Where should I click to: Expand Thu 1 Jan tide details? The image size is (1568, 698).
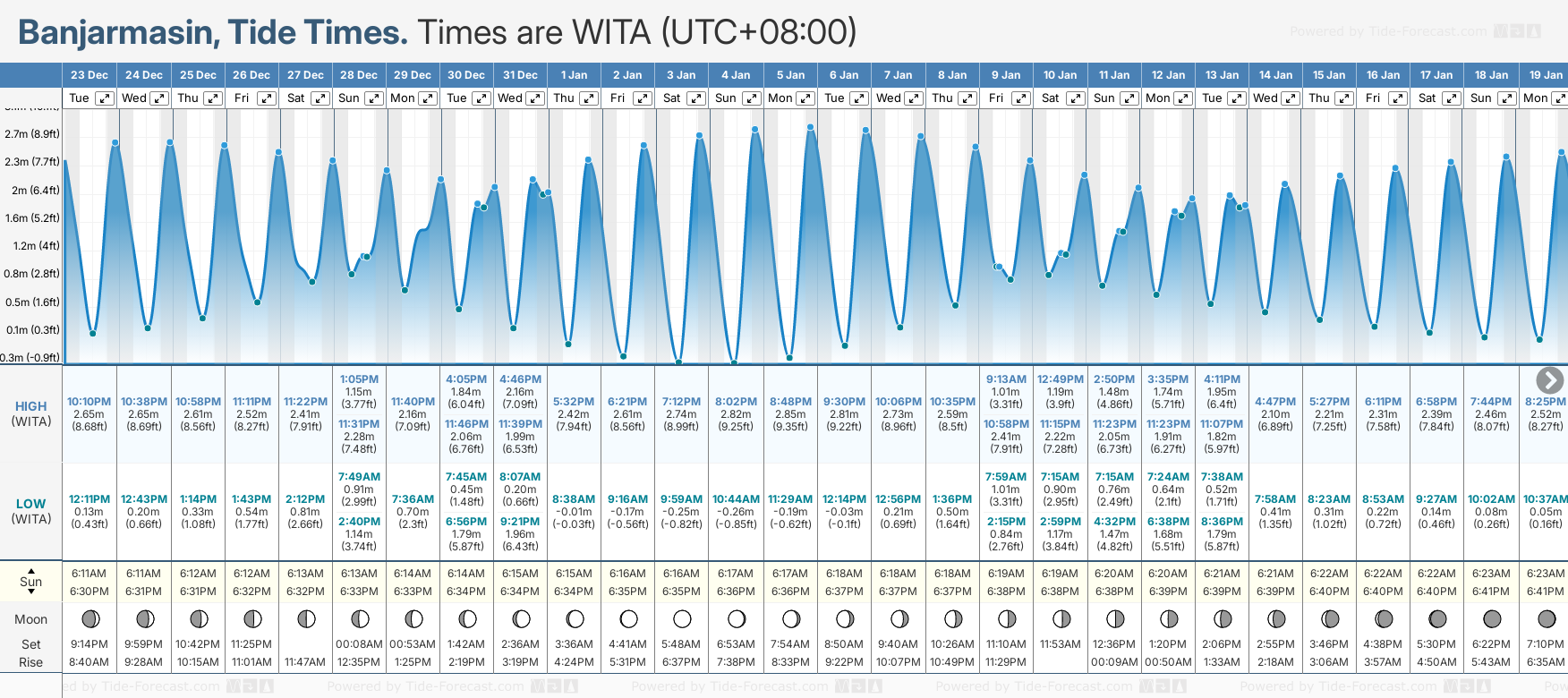point(588,98)
